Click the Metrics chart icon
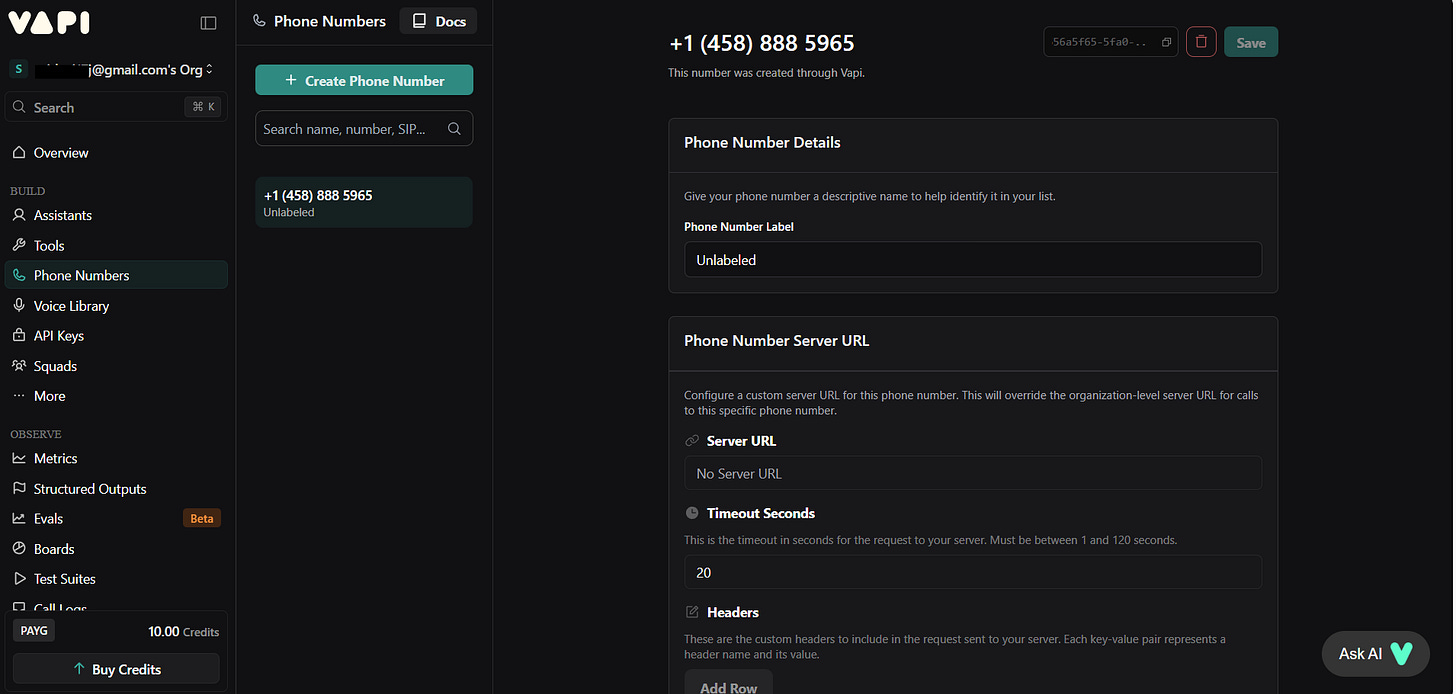Screen dimensions: 1456x694 [19, 458]
